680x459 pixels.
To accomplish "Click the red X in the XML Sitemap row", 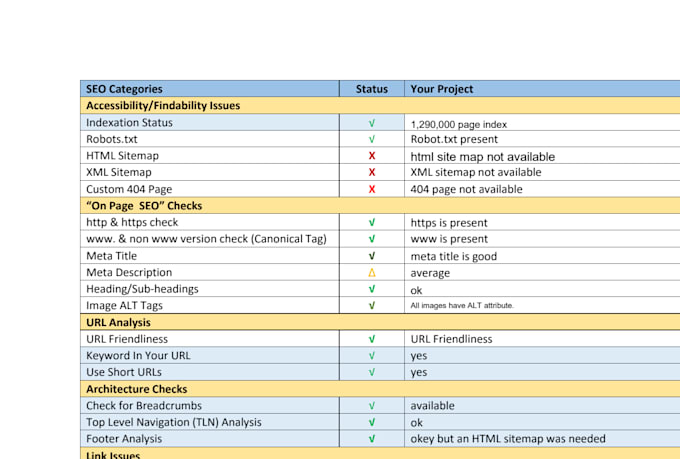I will pos(372,172).
